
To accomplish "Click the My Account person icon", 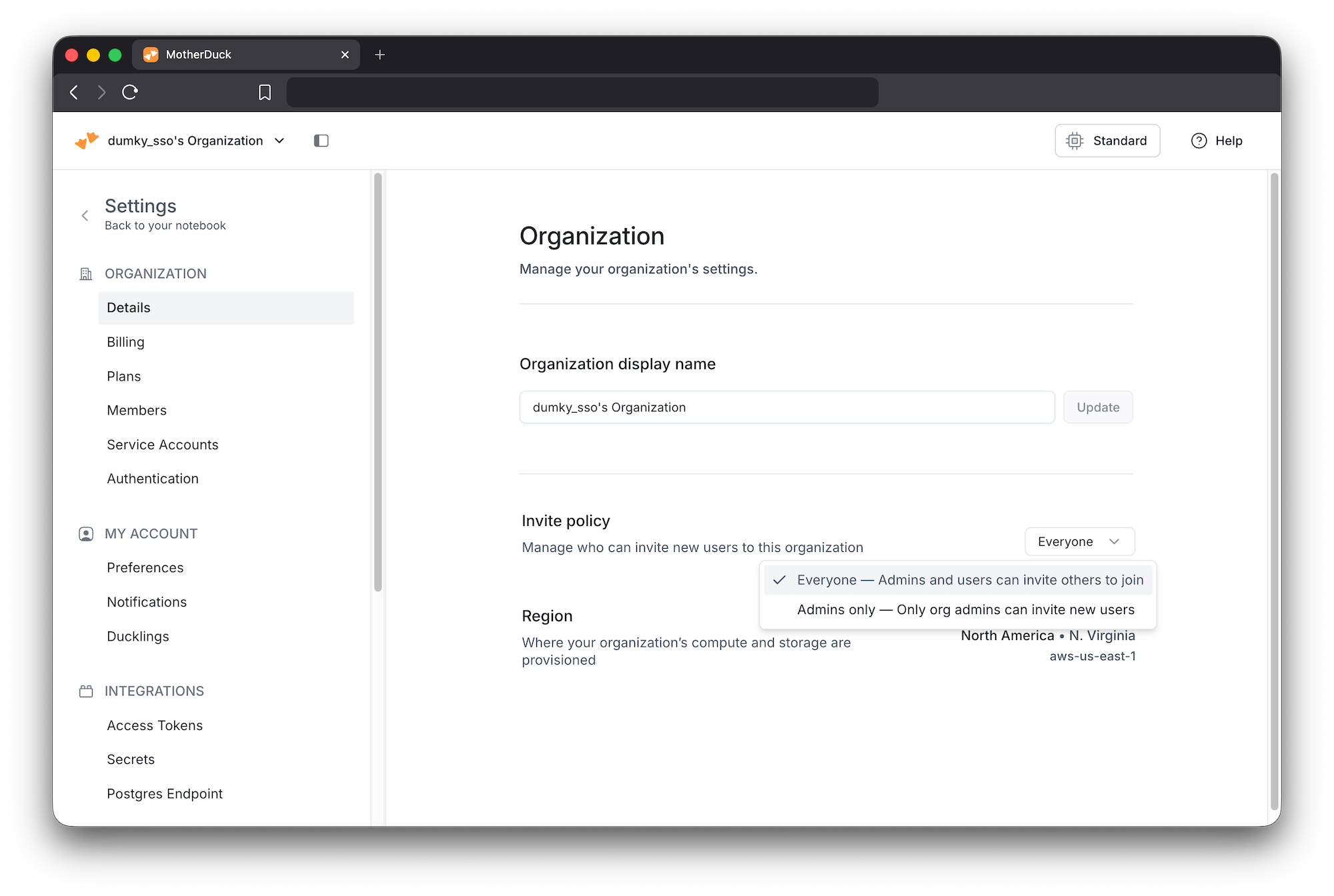I will 86,534.
